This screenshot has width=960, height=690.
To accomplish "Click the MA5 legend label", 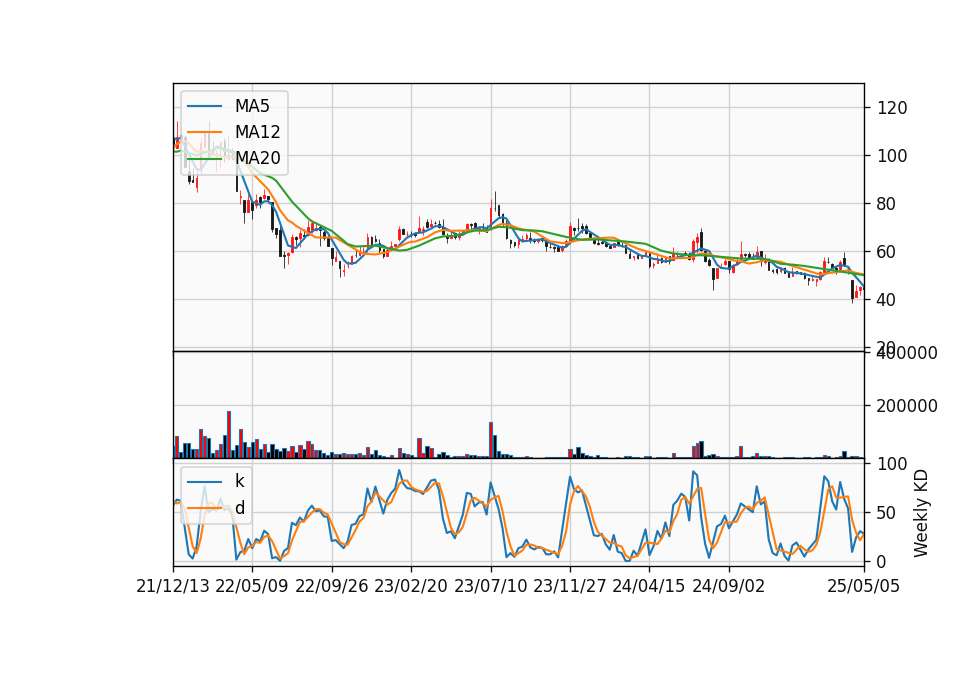I will [x=252, y=106].
